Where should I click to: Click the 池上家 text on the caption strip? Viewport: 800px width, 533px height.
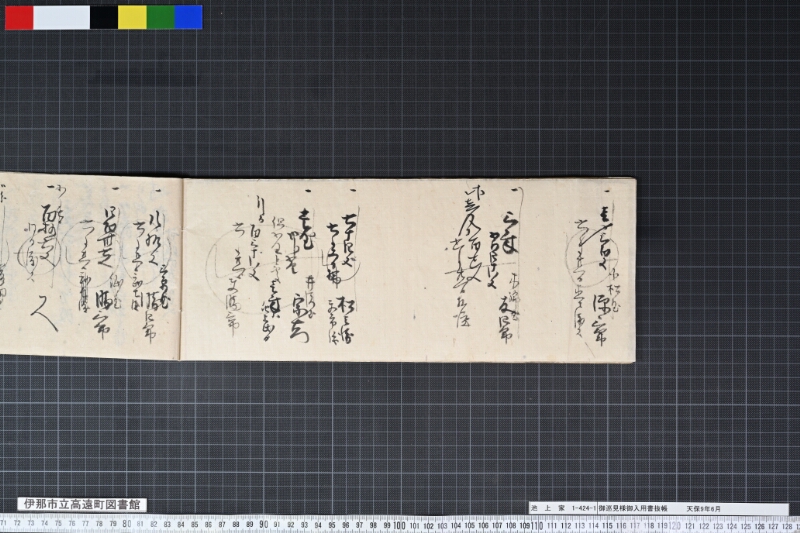pos(547,509)
